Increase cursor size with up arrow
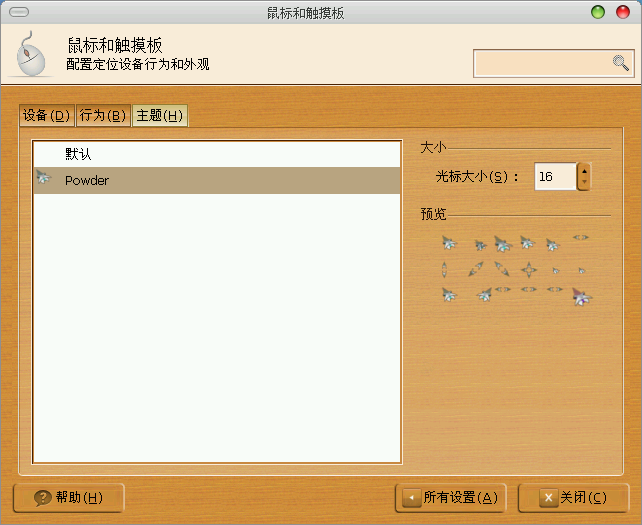Viewport: 642px width, 525px height. (584, 171)
